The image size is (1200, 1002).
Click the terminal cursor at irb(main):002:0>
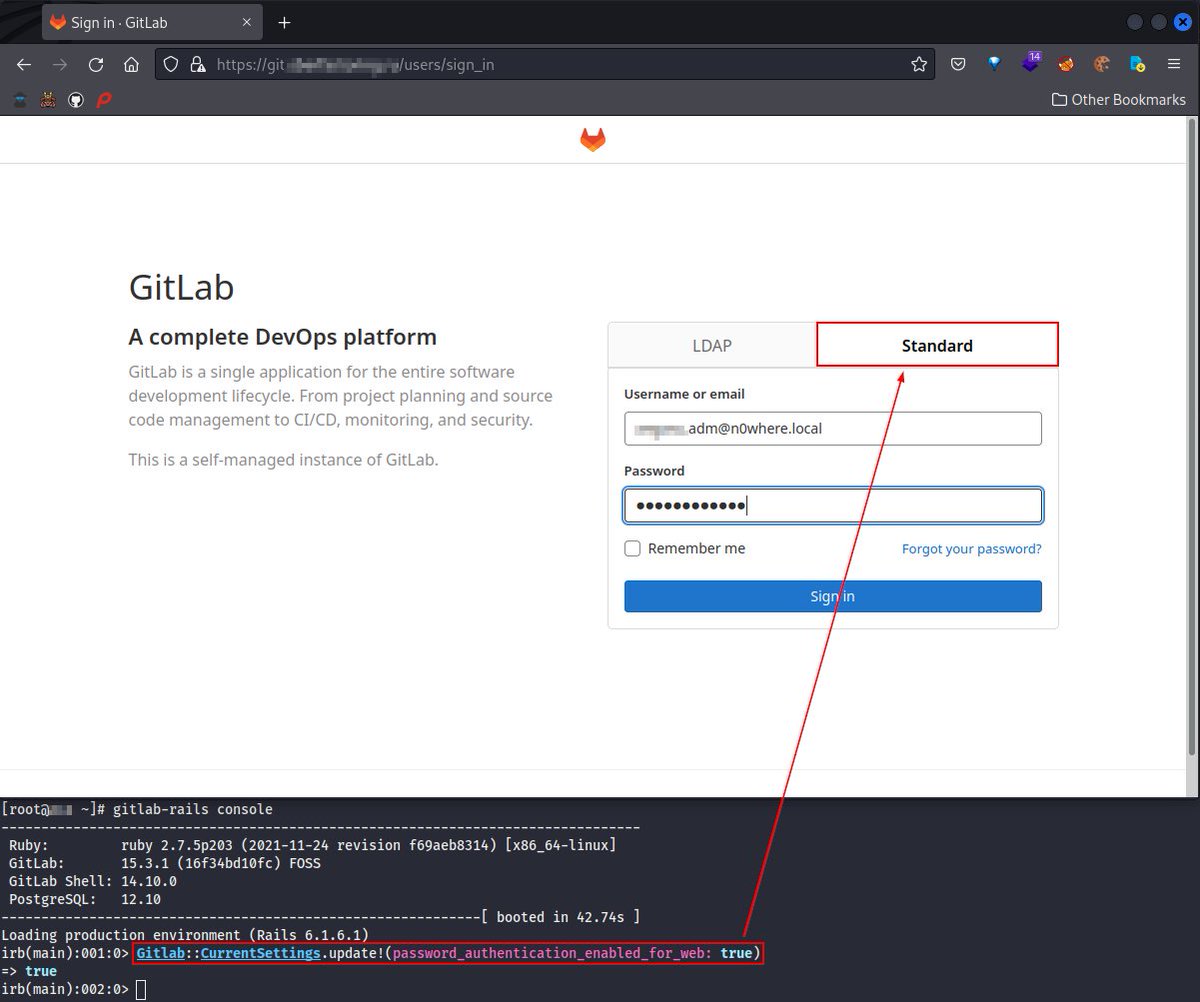(141, 989)
